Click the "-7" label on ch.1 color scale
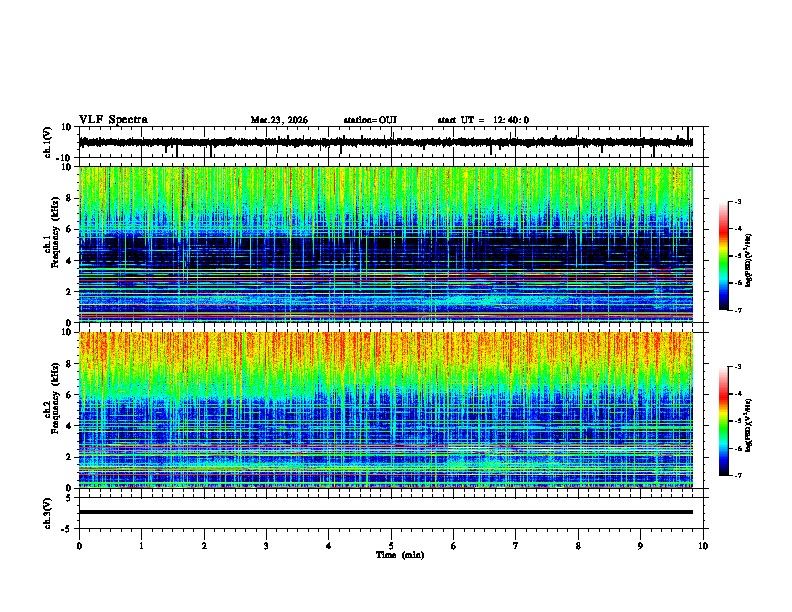 coord(737,310)
